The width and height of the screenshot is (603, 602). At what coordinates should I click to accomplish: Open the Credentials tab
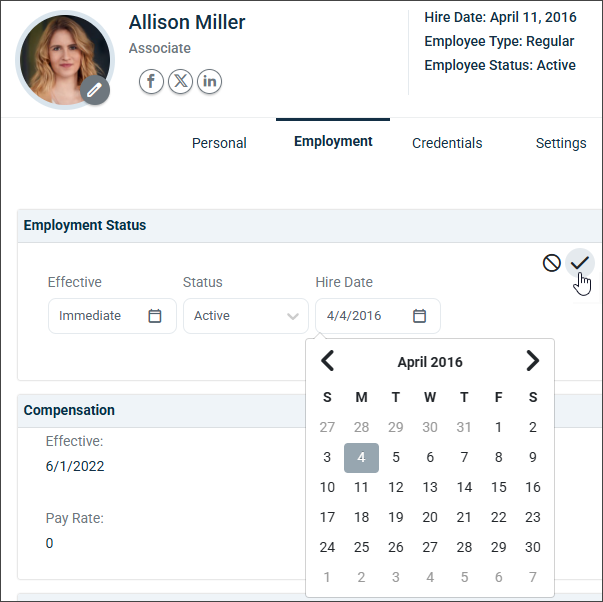click(x=447, y=143)
